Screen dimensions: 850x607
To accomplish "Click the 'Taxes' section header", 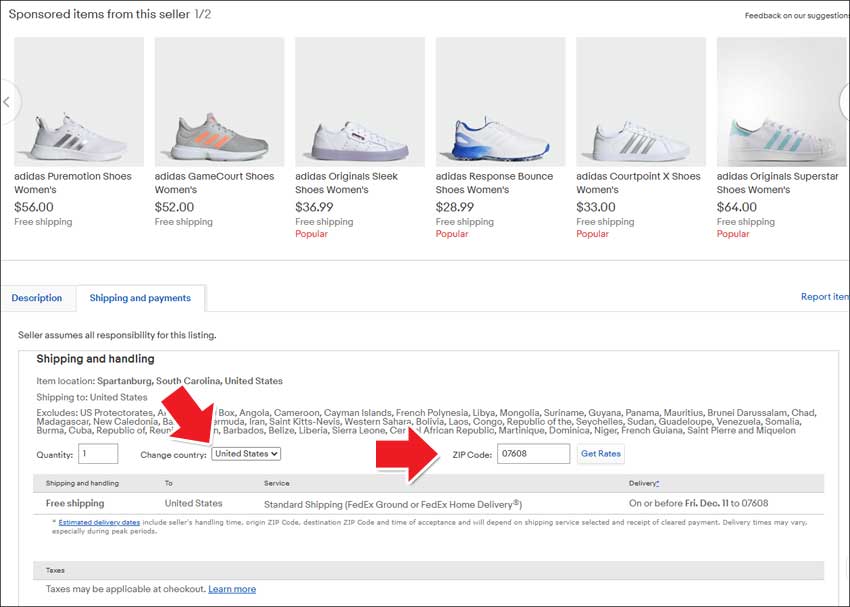I will coord(55,570).
